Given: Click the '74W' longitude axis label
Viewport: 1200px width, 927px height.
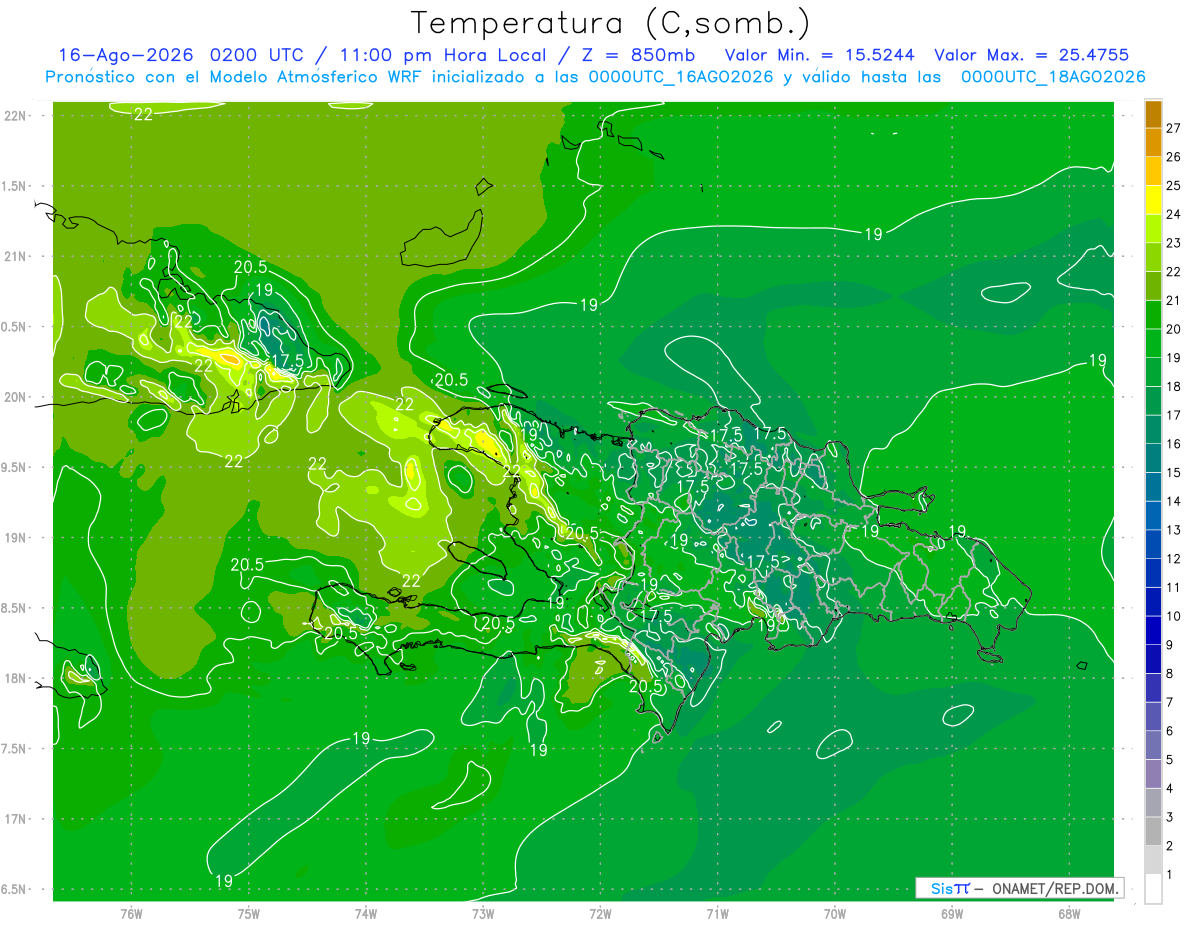Looking at the screenshot, I should [366, 913].
